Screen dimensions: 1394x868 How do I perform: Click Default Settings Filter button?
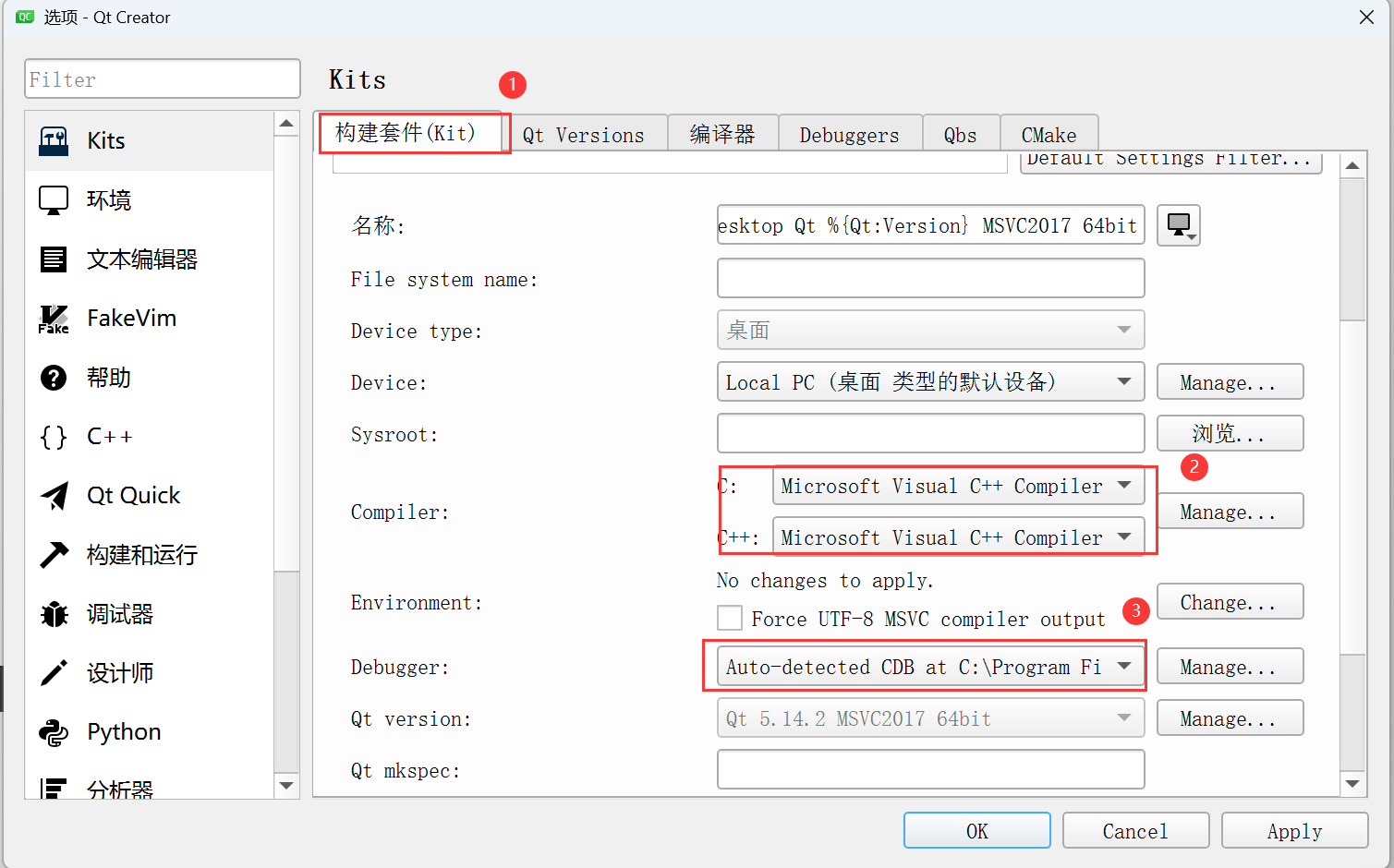point(1170,161)
